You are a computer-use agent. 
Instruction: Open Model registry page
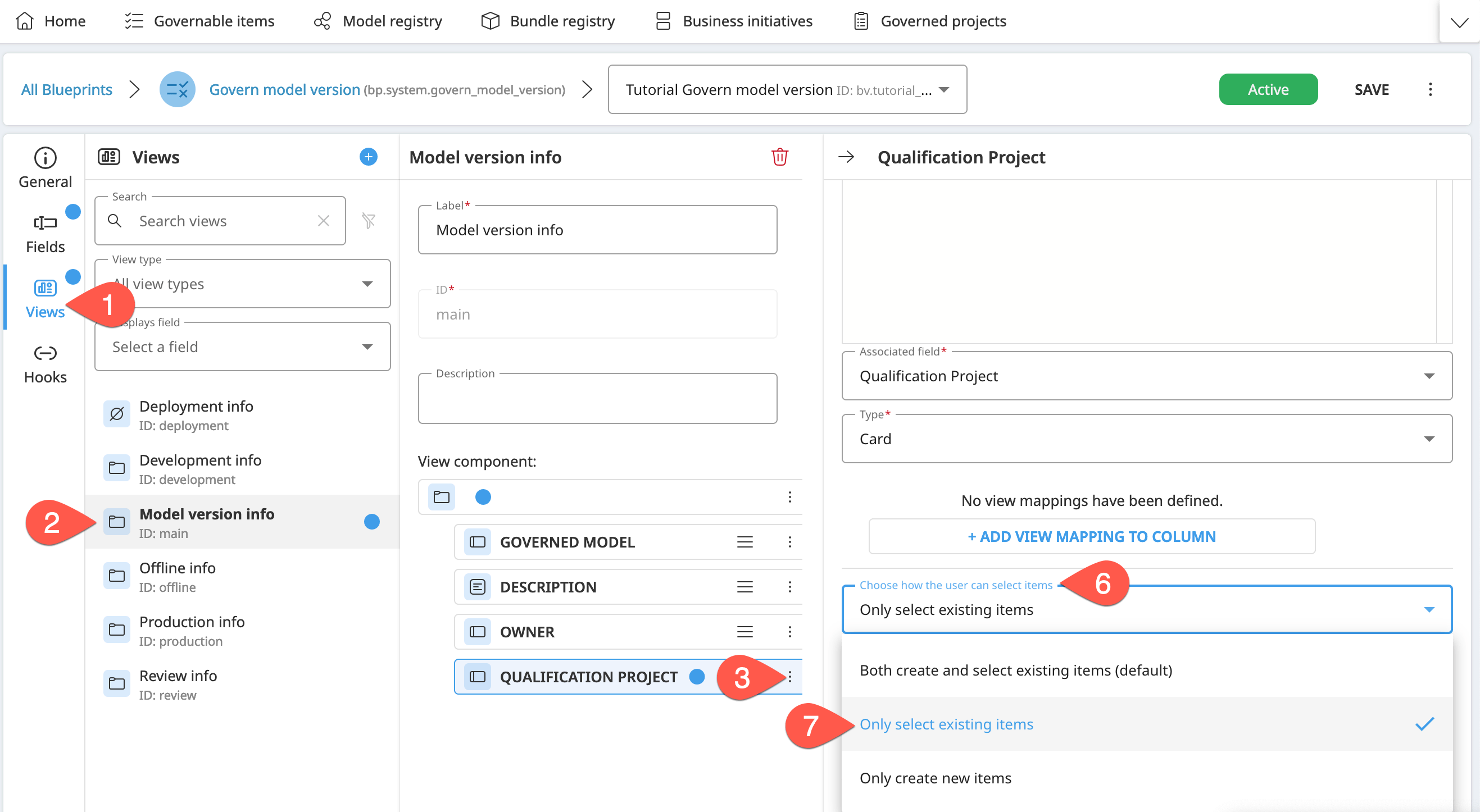click(x=378, y=21)
